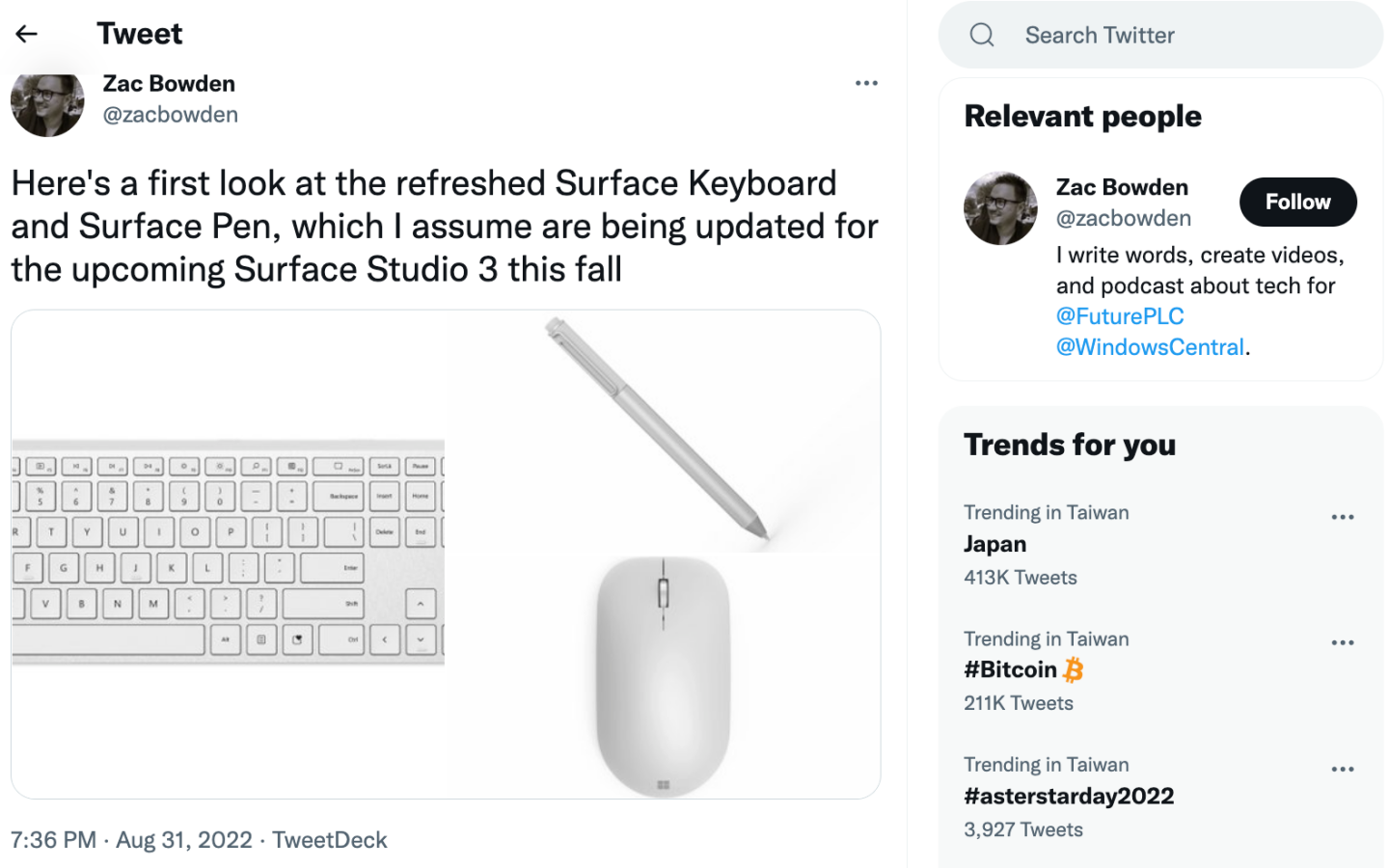Open the #asterstarday2022 trending hashtag
1389x868 pixels.
1069,796
